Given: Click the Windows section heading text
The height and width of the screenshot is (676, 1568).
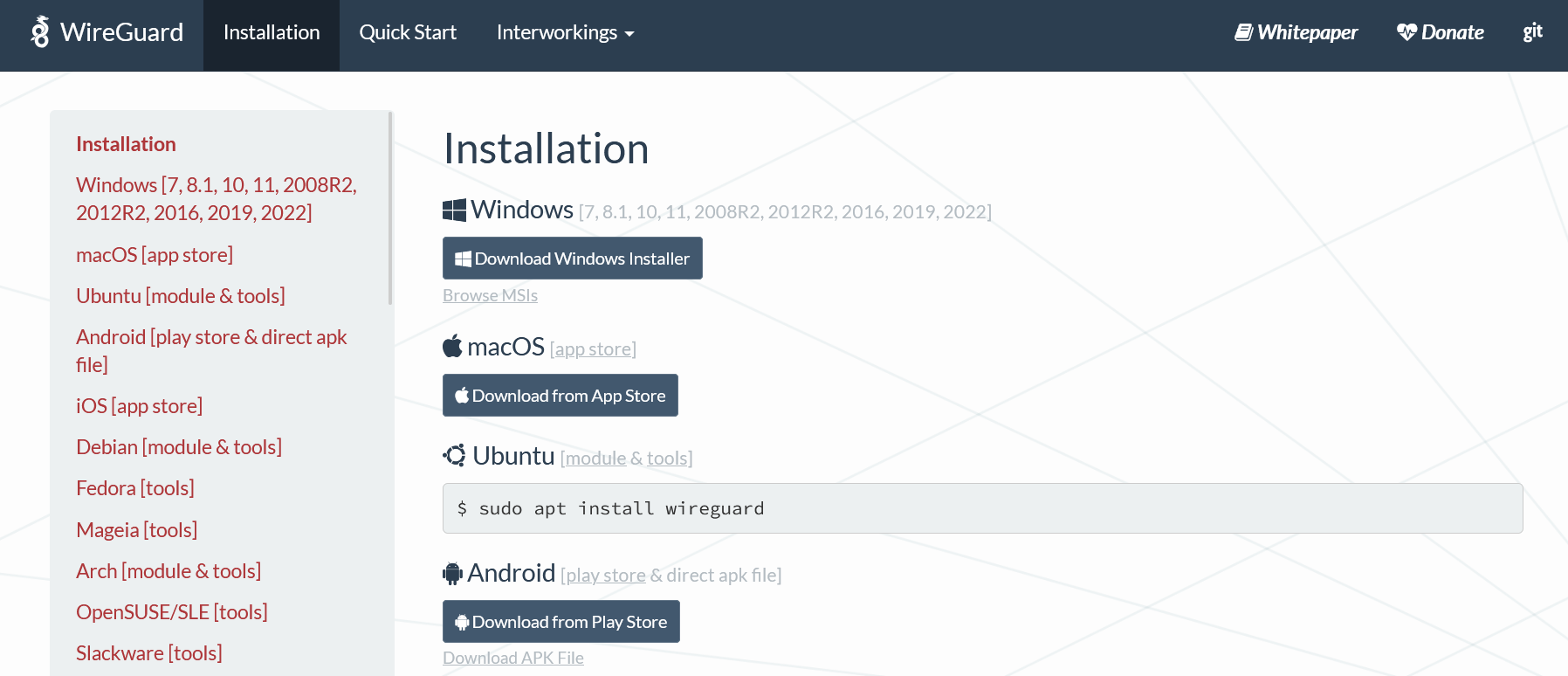Looking at the screenshot, I should pyautogui.click(x=522, y=210).
